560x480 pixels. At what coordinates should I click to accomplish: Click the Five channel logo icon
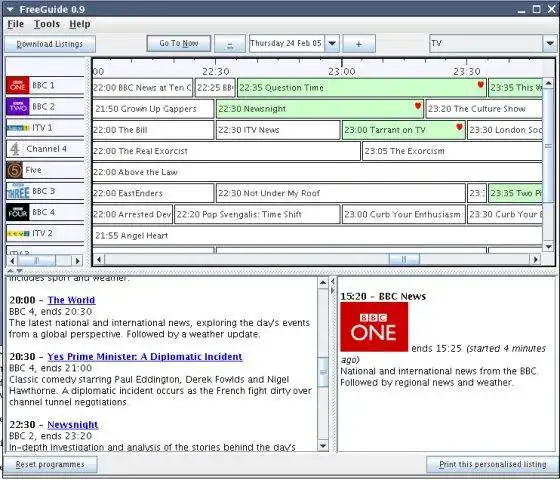tap(15, 170)
